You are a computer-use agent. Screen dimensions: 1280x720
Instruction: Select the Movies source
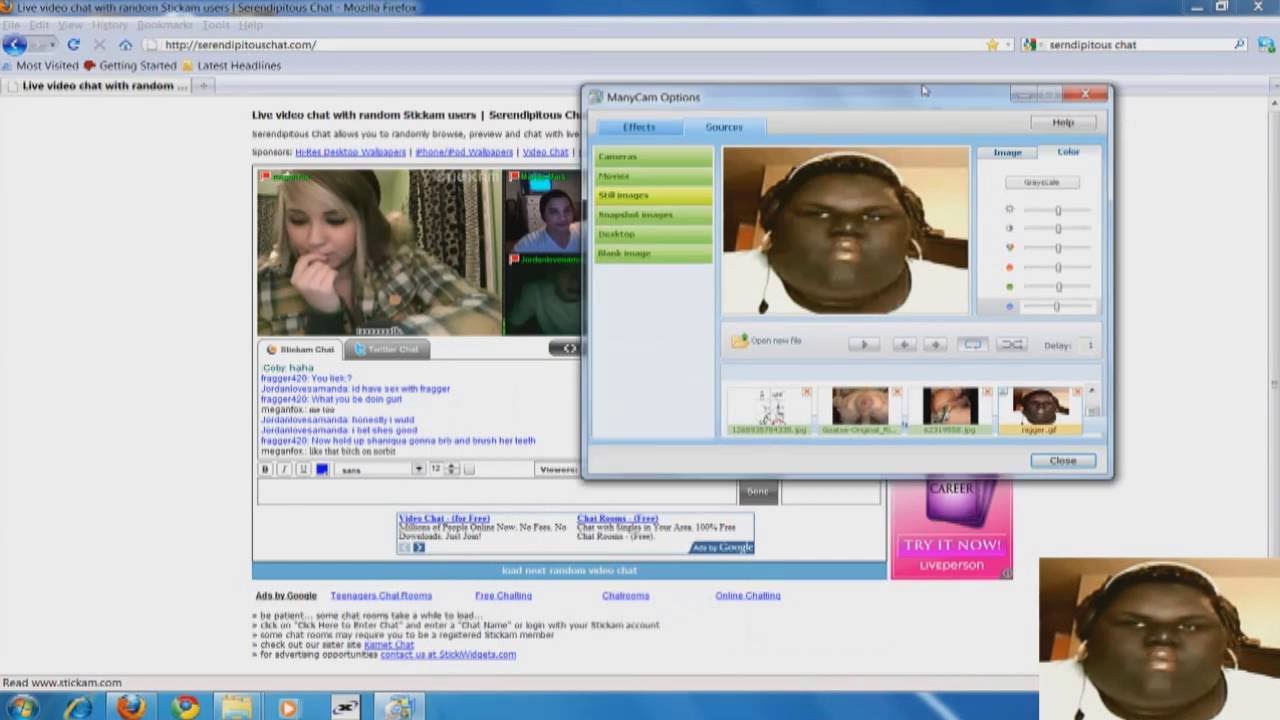point(654,176)
